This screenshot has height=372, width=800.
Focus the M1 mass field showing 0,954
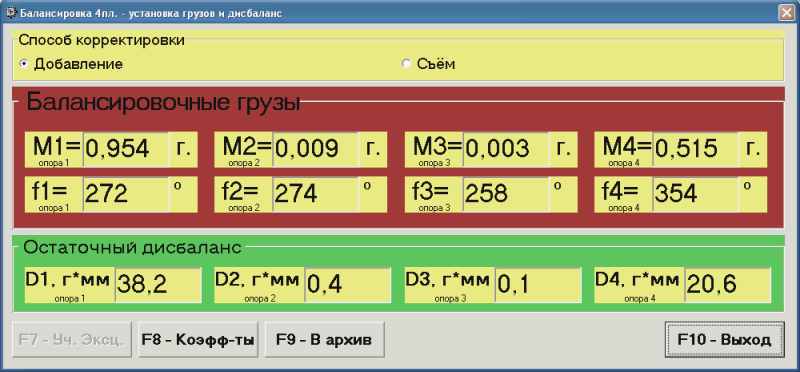[x=126, y=150]
